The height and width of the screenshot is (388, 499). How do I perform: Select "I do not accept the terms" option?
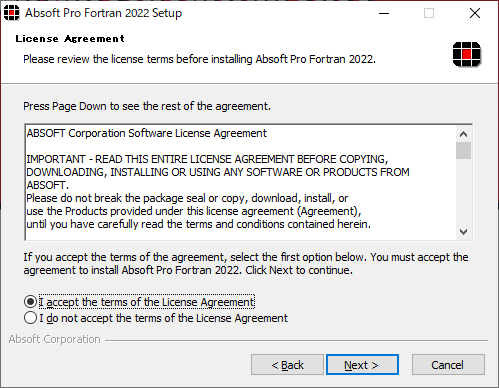coord(156,318)
